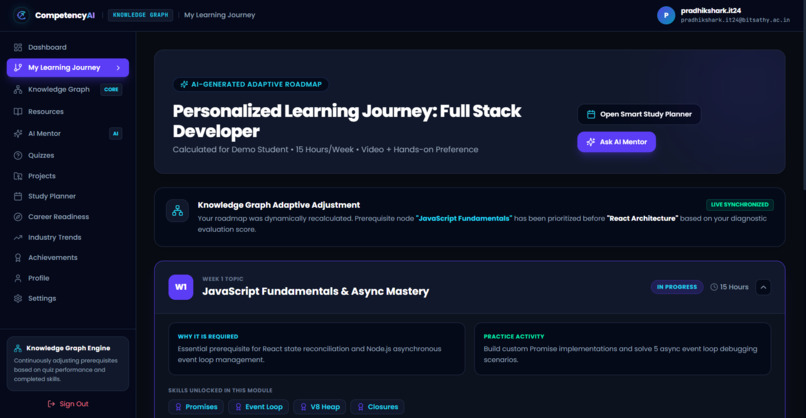Click the "WHY IT IS REQUIRED" card heading
Screen dimensions: 806x418
208,336
